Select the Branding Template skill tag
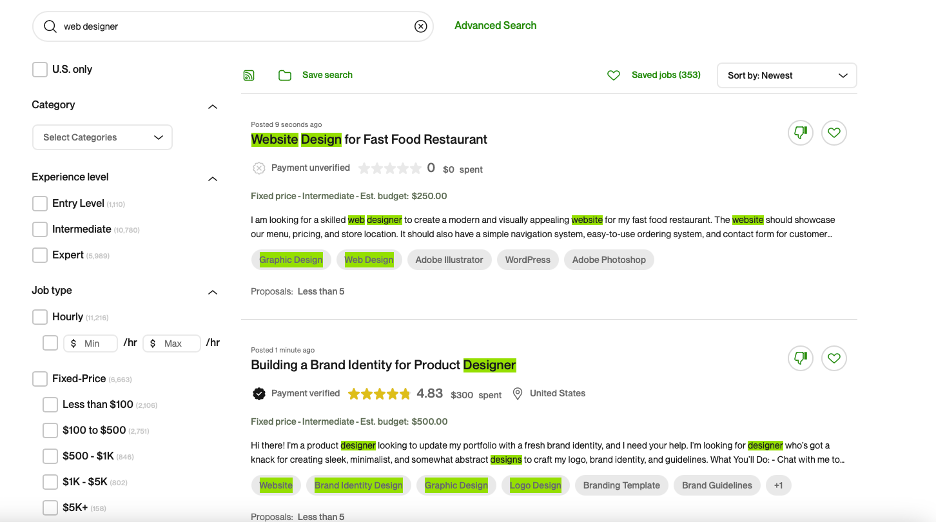 [621, 486]
